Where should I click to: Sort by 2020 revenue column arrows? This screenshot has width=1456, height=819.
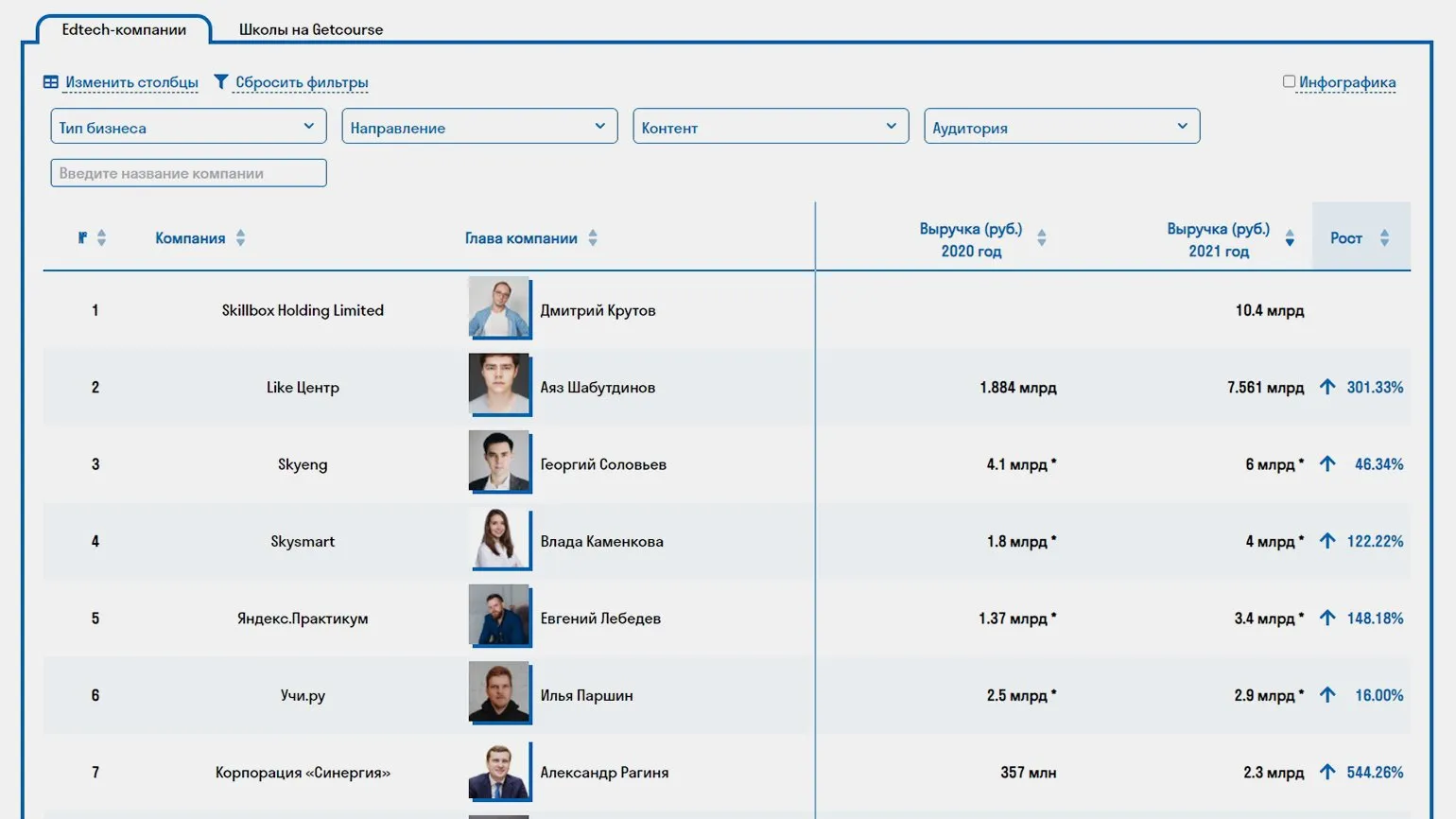(1041, 238)
